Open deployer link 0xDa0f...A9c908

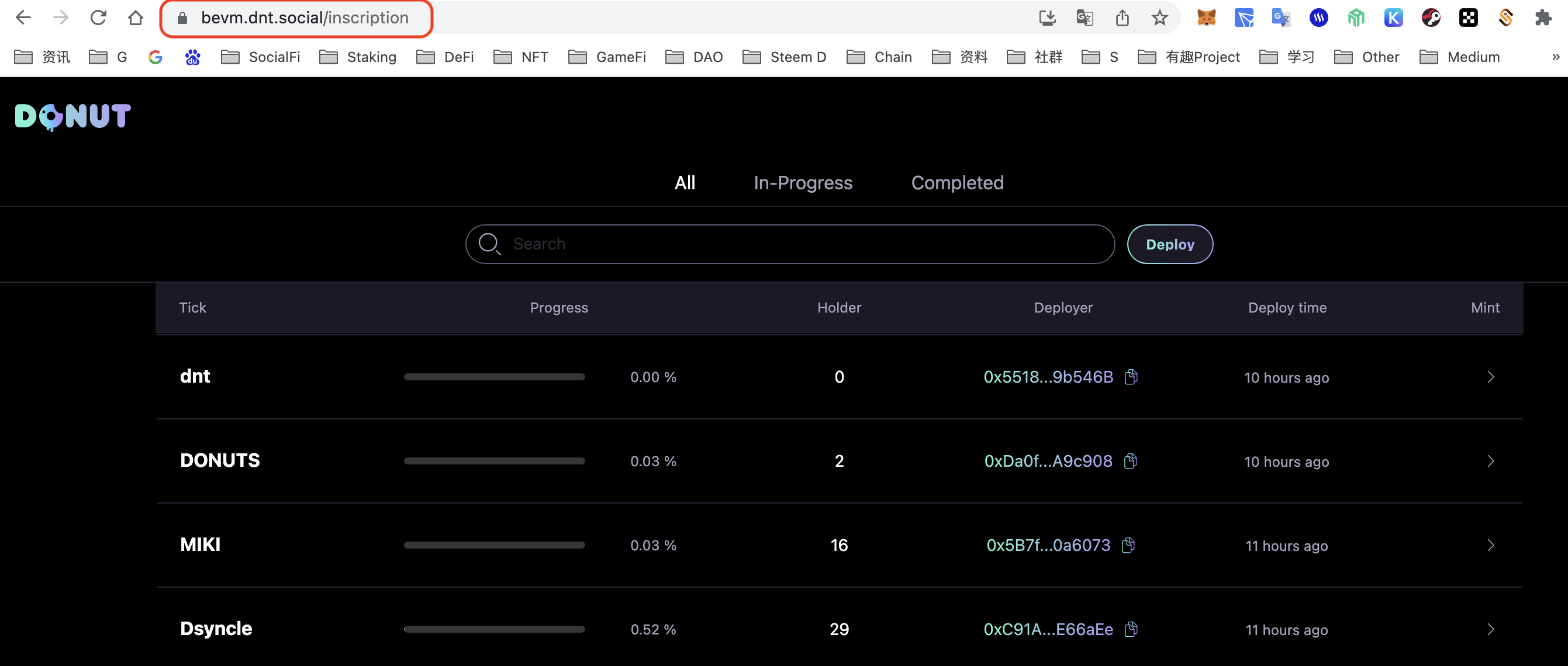[1048, 461]
